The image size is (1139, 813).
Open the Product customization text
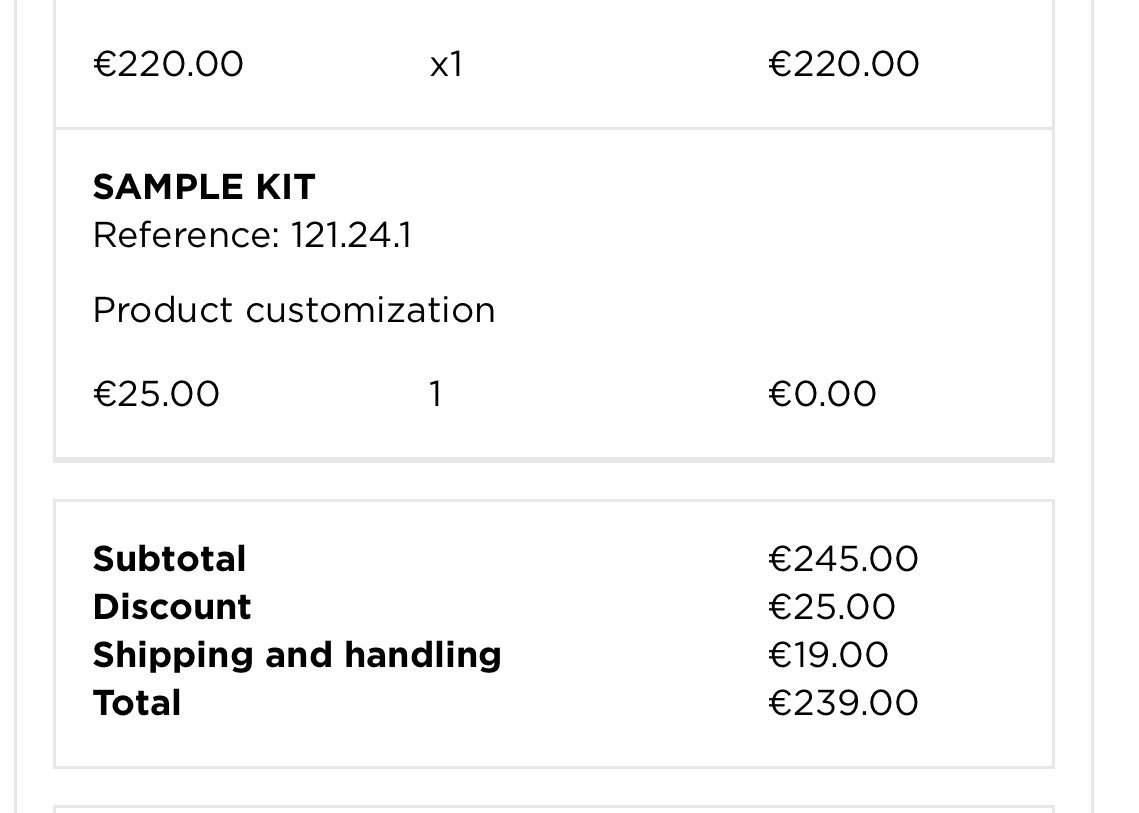coord(294,311)
